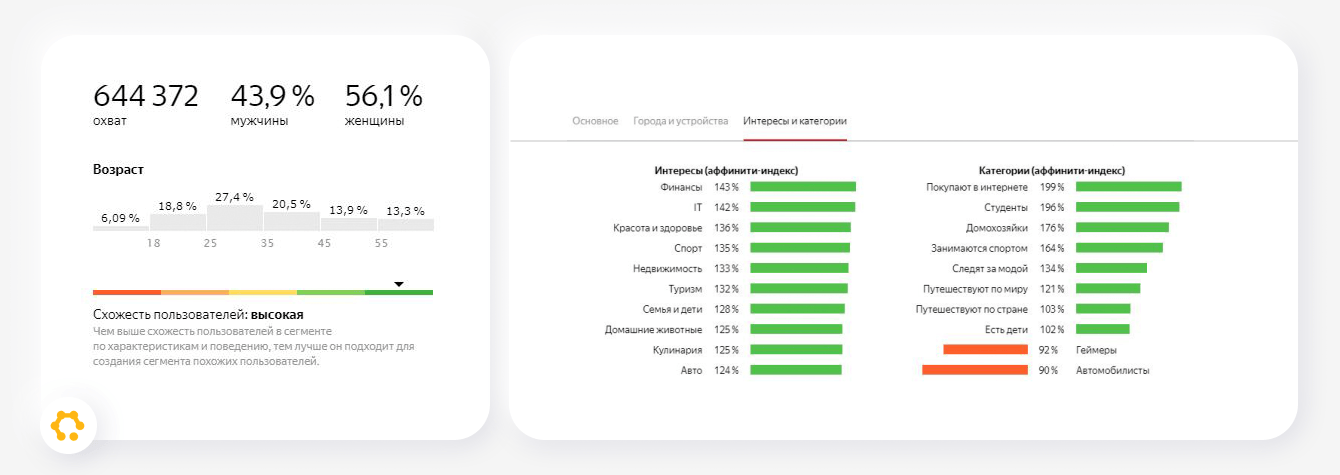Click the orange Автомобилисты category bar
1340x475 pixels.
pyautogui.click(x=975, y=370)
